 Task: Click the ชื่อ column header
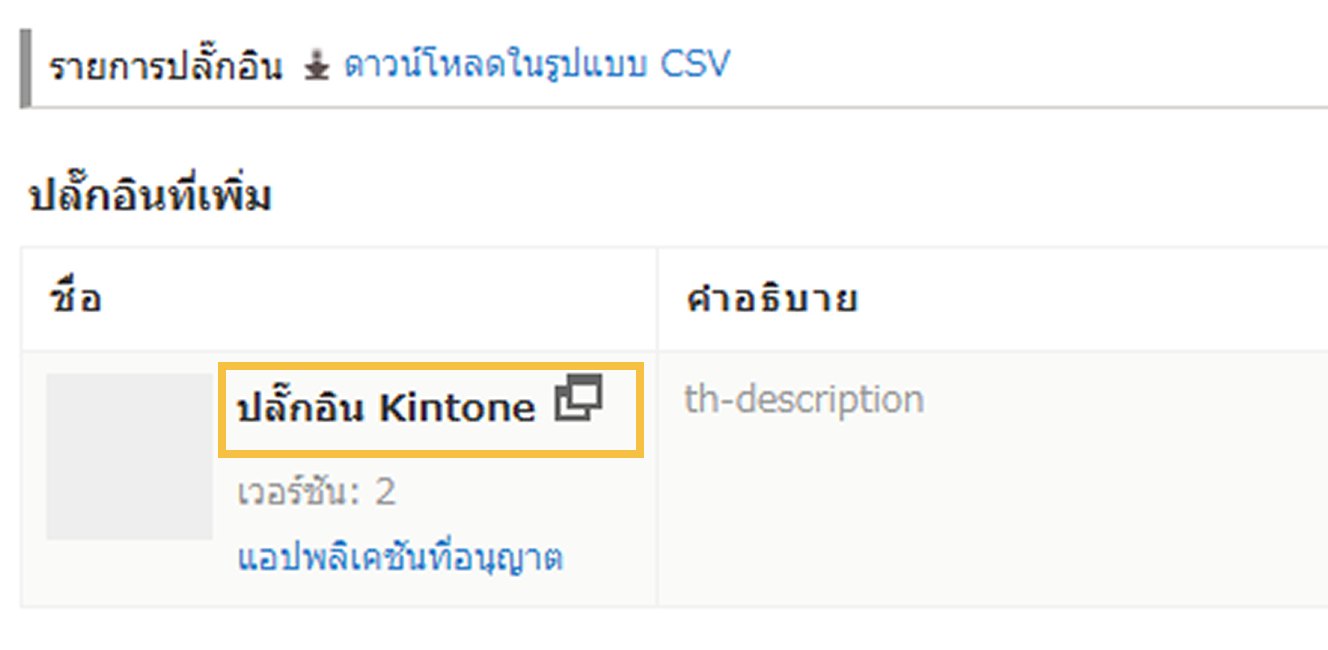click(x=76, y=298)
